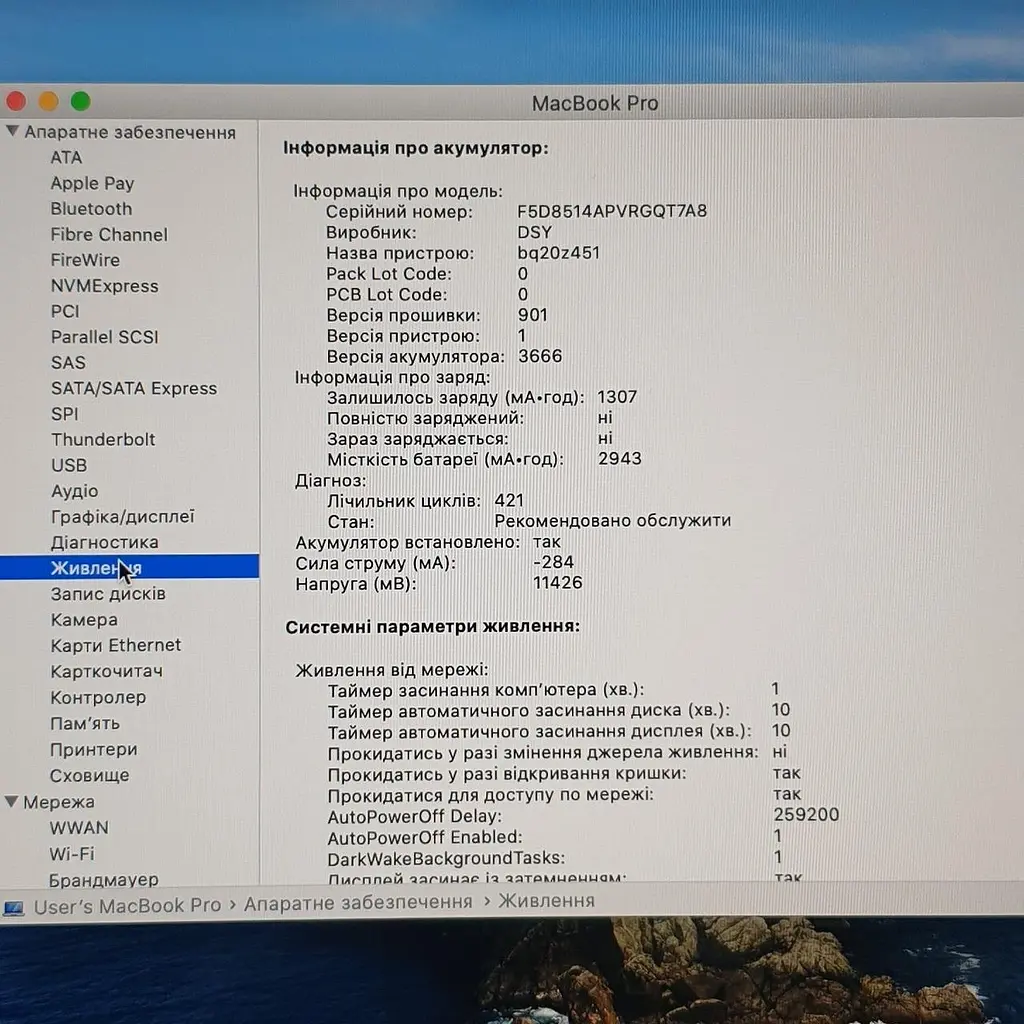This screenshot has height=1024, width=1024.
Task: Click the Інформація про акумулятор heading
Action: pyautogui.click(x=415, y=148)
